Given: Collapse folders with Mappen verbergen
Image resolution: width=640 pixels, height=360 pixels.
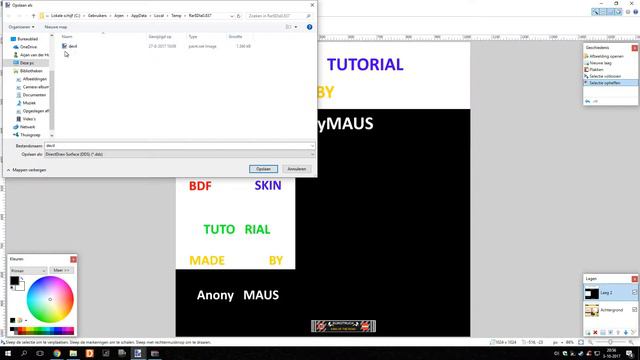Looking at the screenshot, I should (x=27, y=170).
